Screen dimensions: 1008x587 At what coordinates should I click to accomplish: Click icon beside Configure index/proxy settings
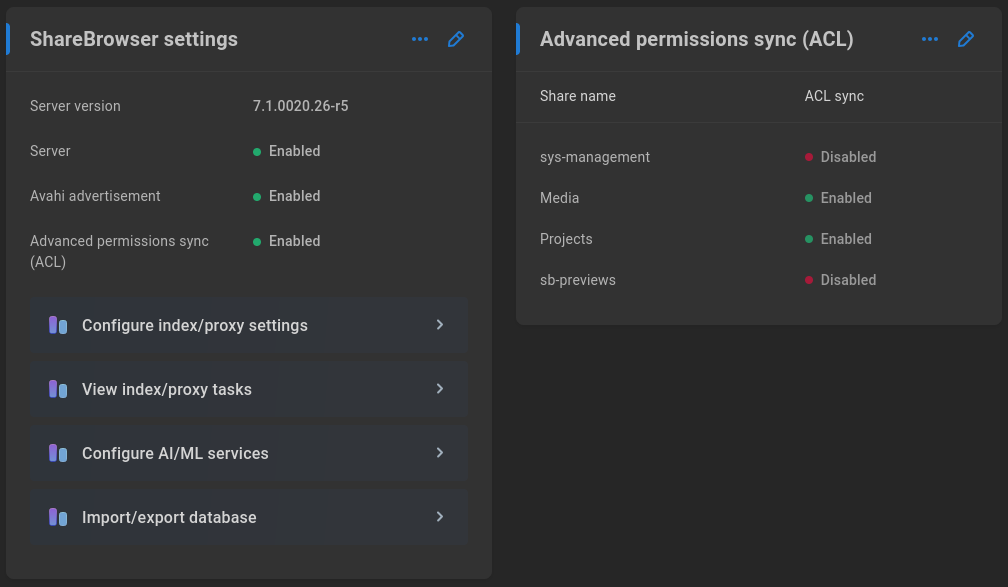(58, 325)
